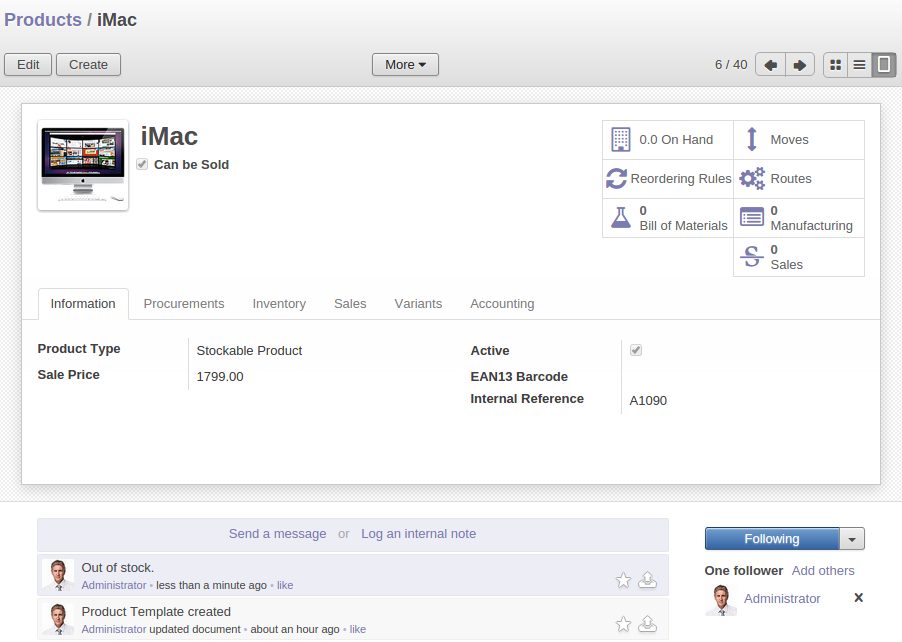902x642 pixels.
Task: Open the Manufacturing stat button
Action: click(799, 218)
